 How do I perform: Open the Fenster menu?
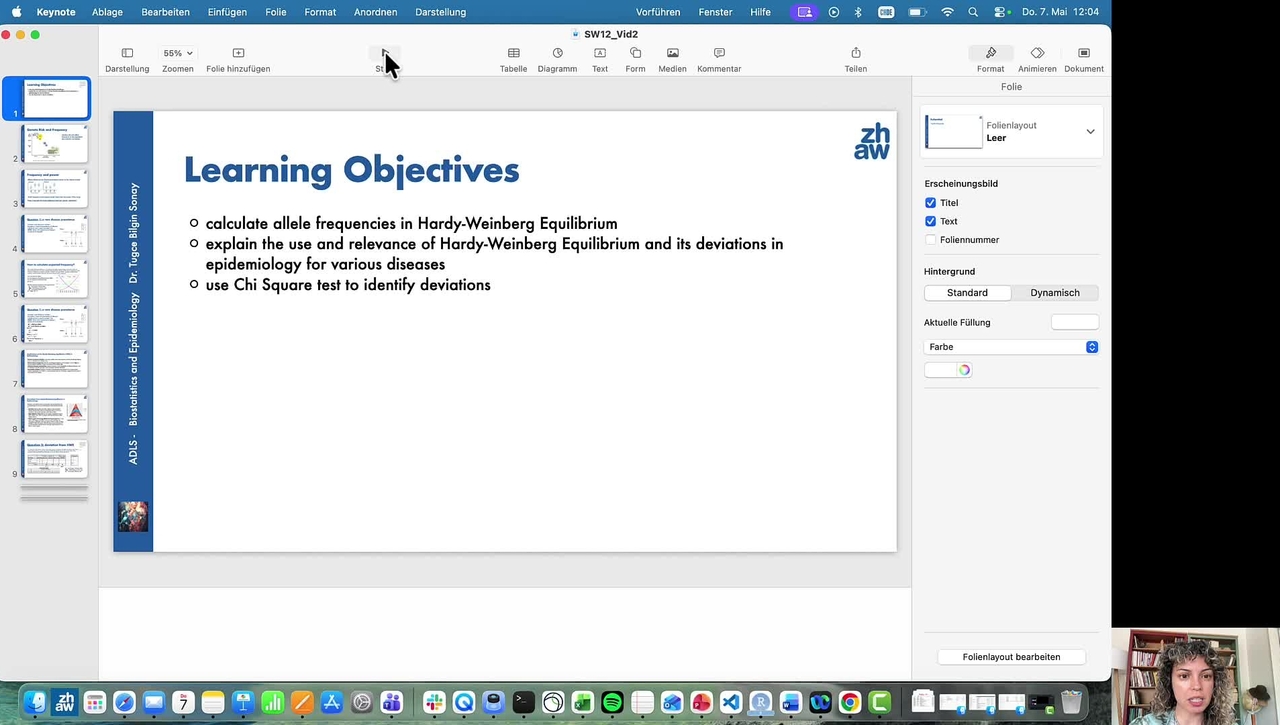pos(716,12)
